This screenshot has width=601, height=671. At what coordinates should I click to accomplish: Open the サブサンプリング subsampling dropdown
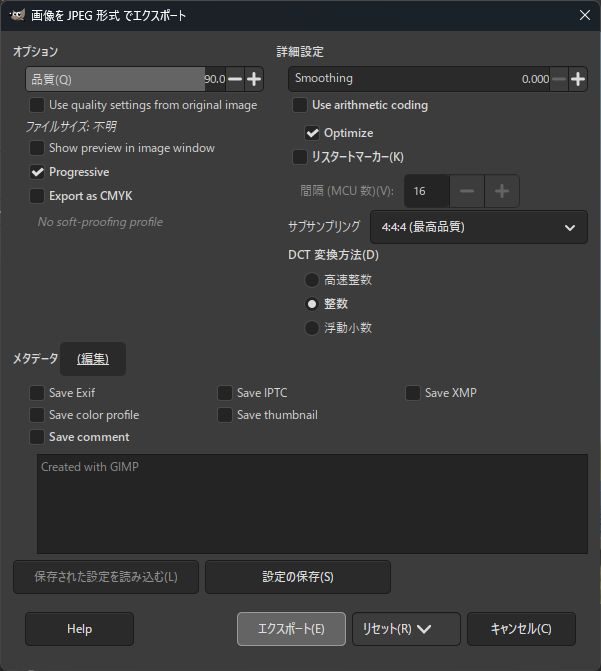(478, 227)
